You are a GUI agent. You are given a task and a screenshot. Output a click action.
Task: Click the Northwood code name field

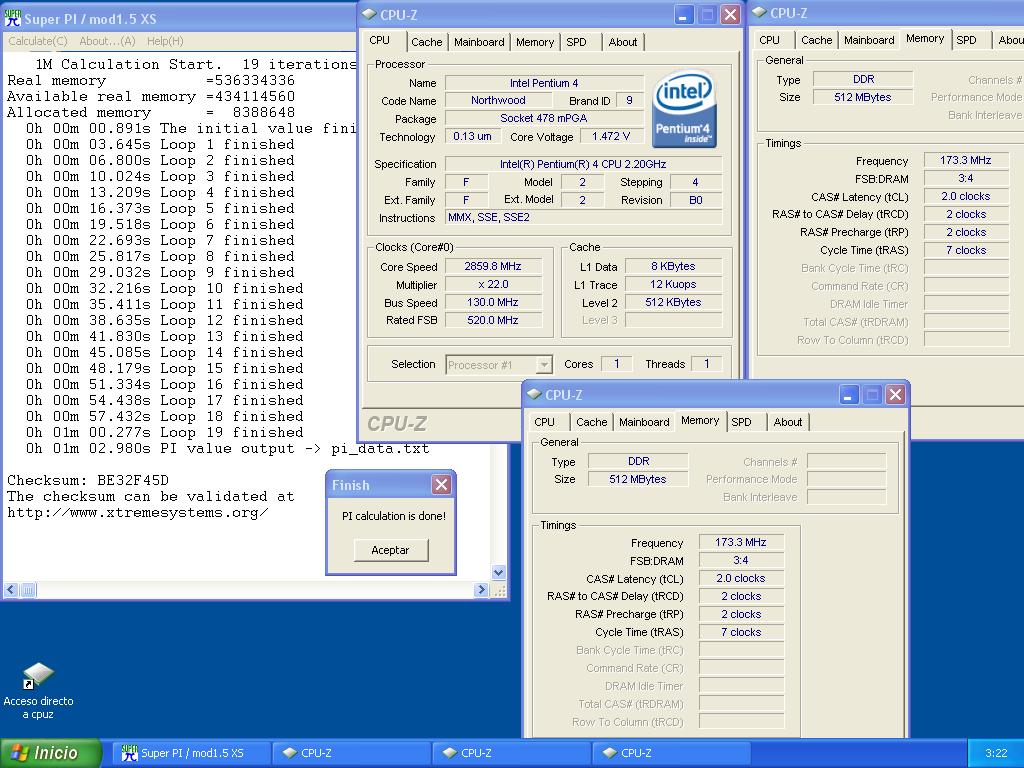pyautogui.click(x=498, y=100)
